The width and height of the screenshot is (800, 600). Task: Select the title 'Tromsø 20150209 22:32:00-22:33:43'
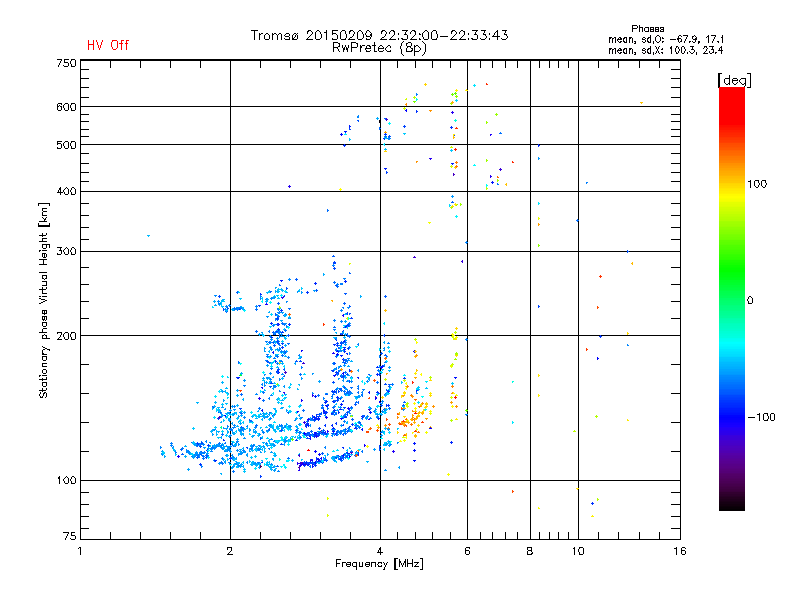pos(379,35)
